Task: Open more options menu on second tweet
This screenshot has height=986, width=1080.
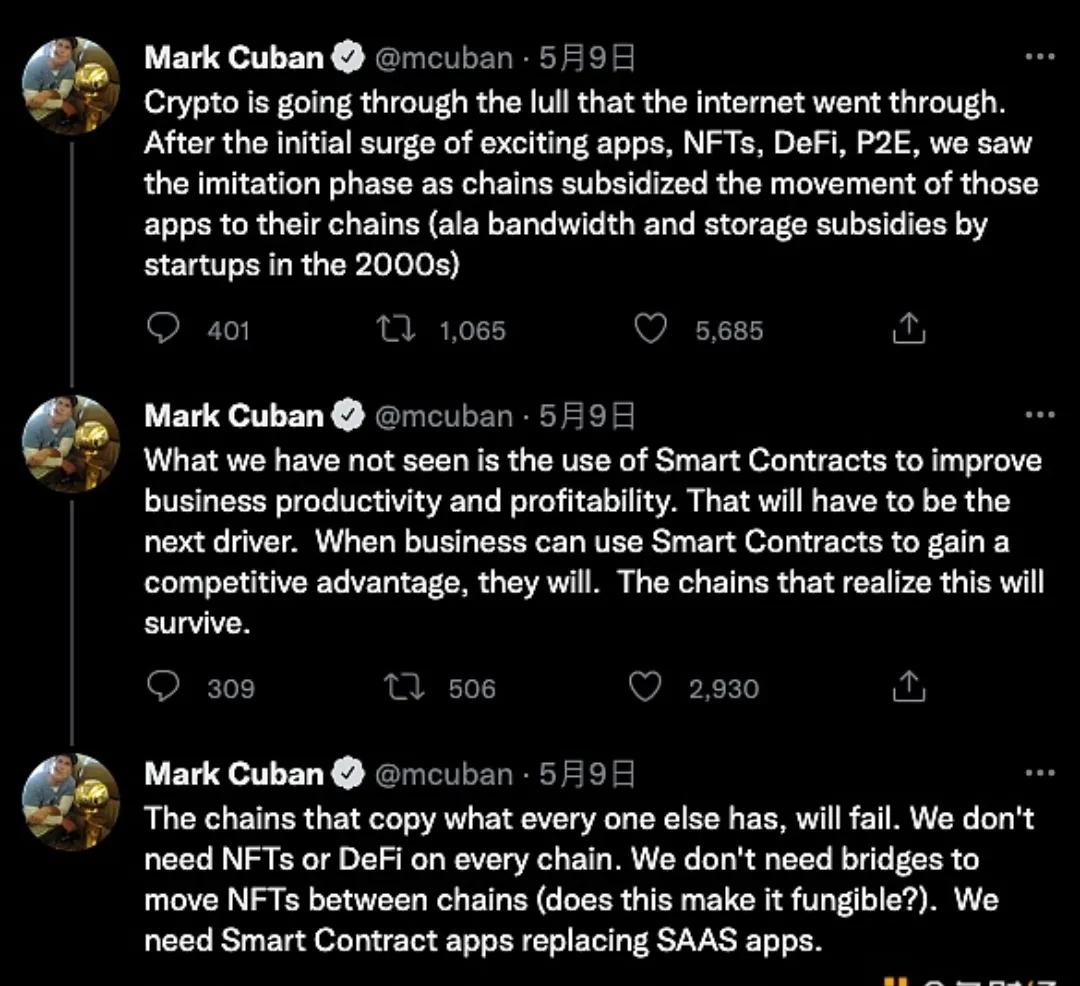Action: tap(1041, 415)
